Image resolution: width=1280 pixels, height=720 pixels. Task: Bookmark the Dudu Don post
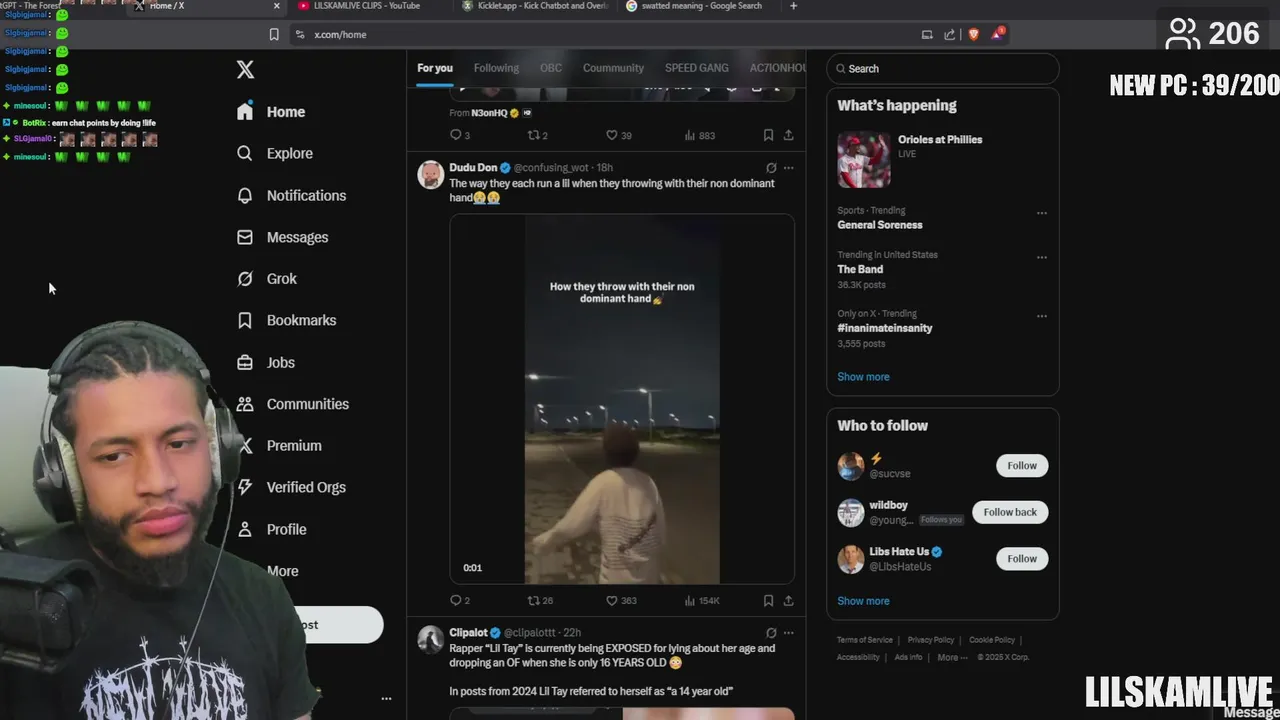pyautogui.click(x=768, y=600)
